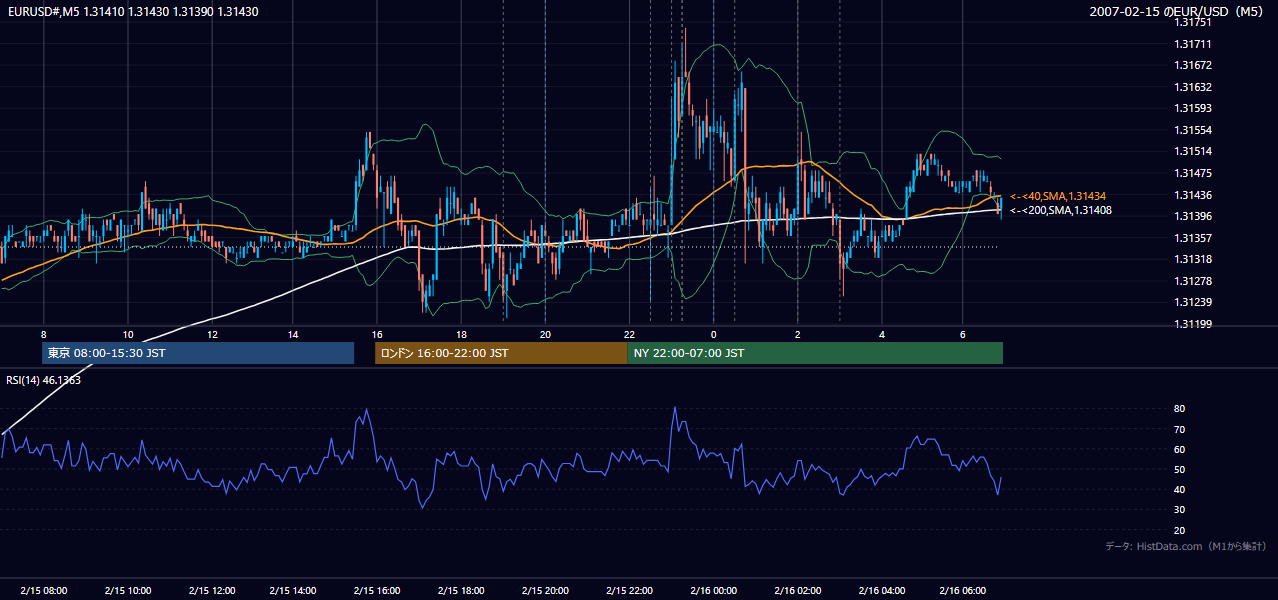Screen dimensions: 1278x600
Task: Click the 2/16 06:00 date label
Action: [x=964, y=590]
